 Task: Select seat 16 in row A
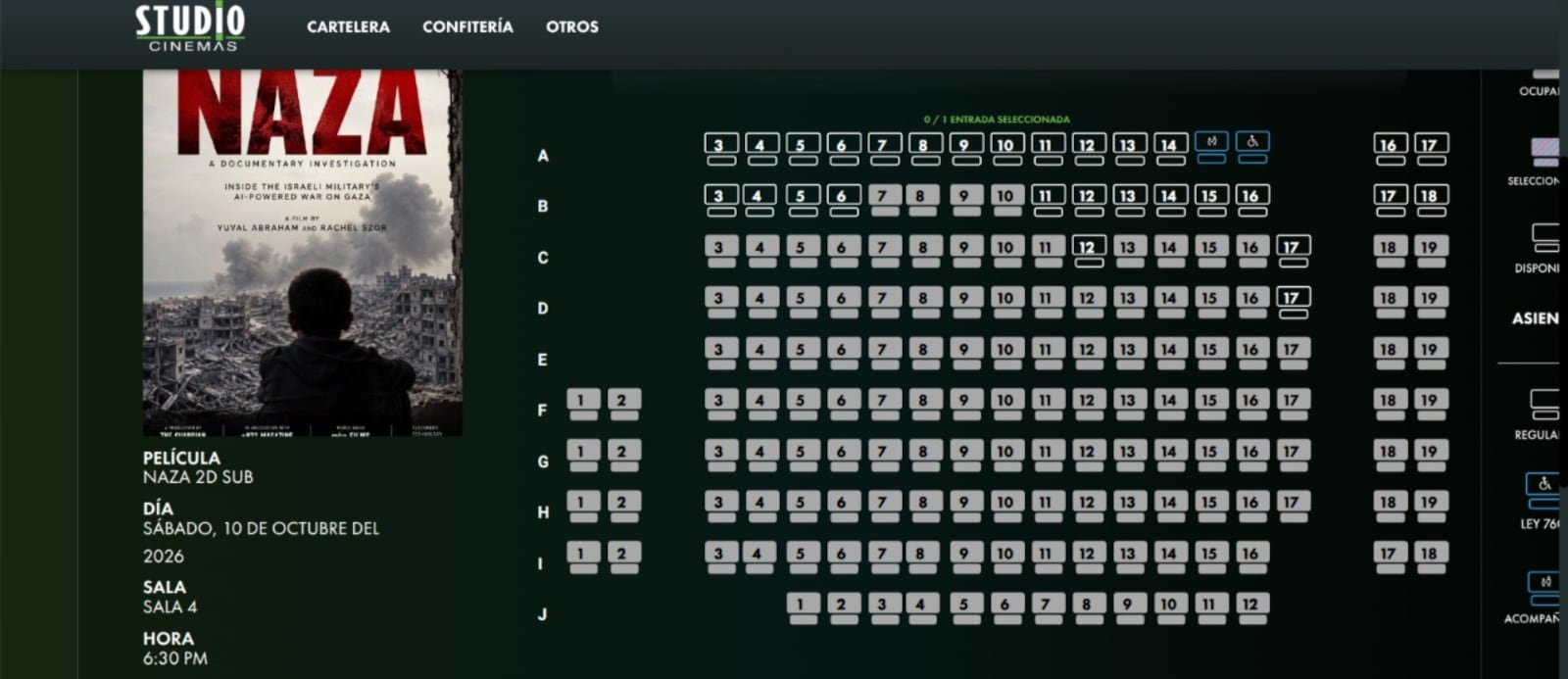coord(1390,149)
